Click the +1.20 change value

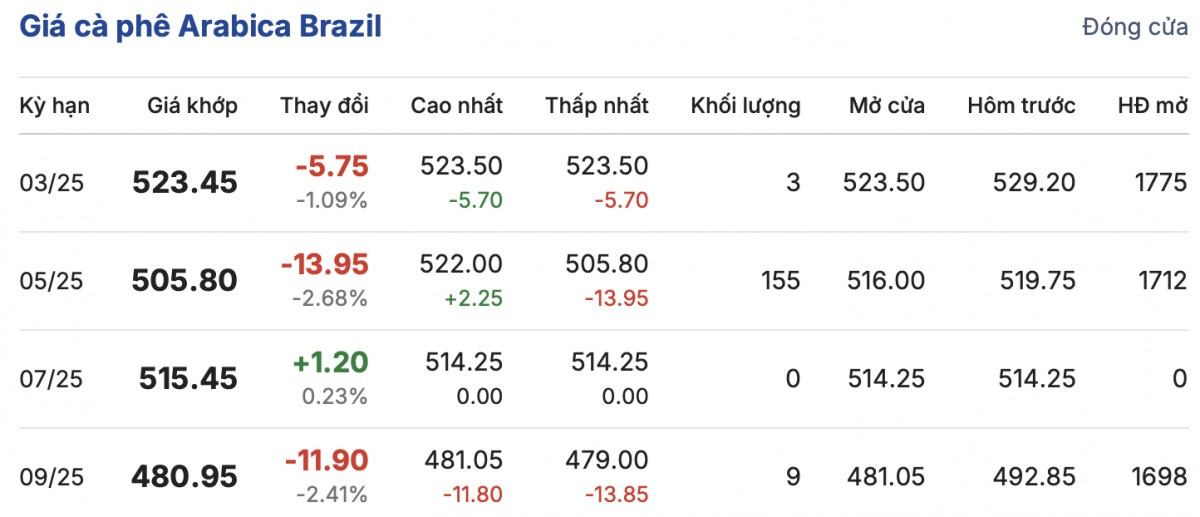(x=331, y=362)
